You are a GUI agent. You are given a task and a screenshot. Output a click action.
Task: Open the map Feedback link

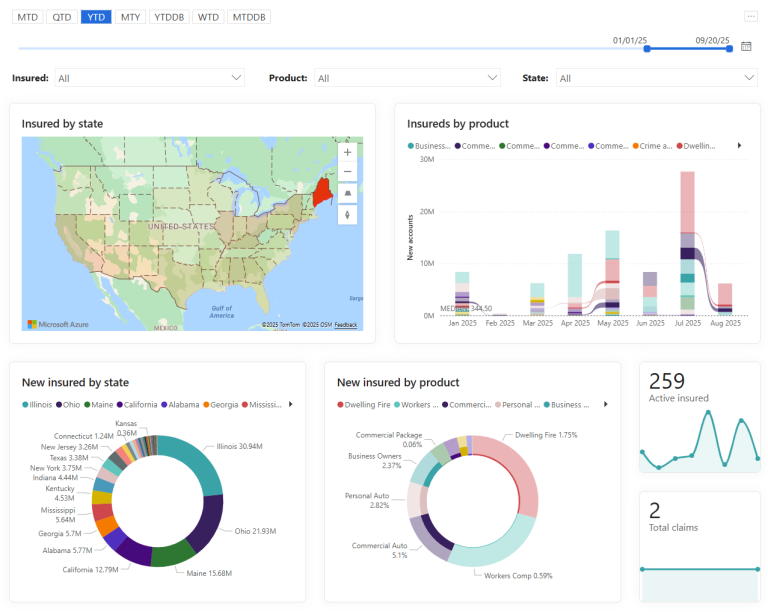(x=346, y=325)
